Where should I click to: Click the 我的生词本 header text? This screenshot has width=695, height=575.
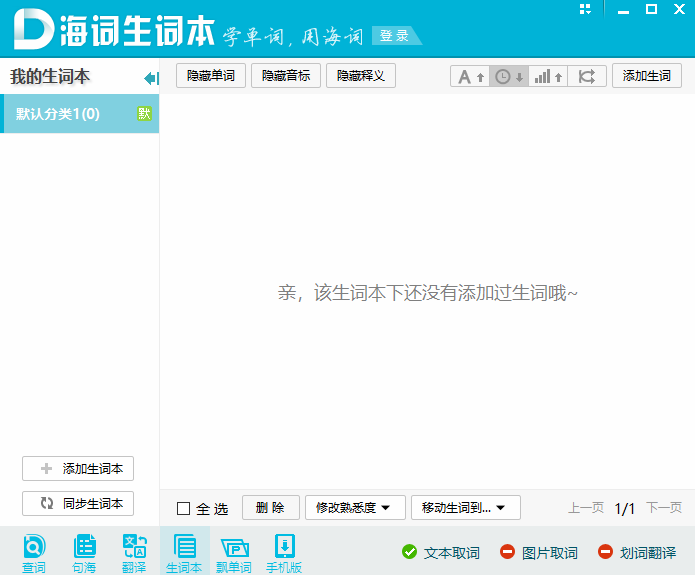click(x=50, y=77)
